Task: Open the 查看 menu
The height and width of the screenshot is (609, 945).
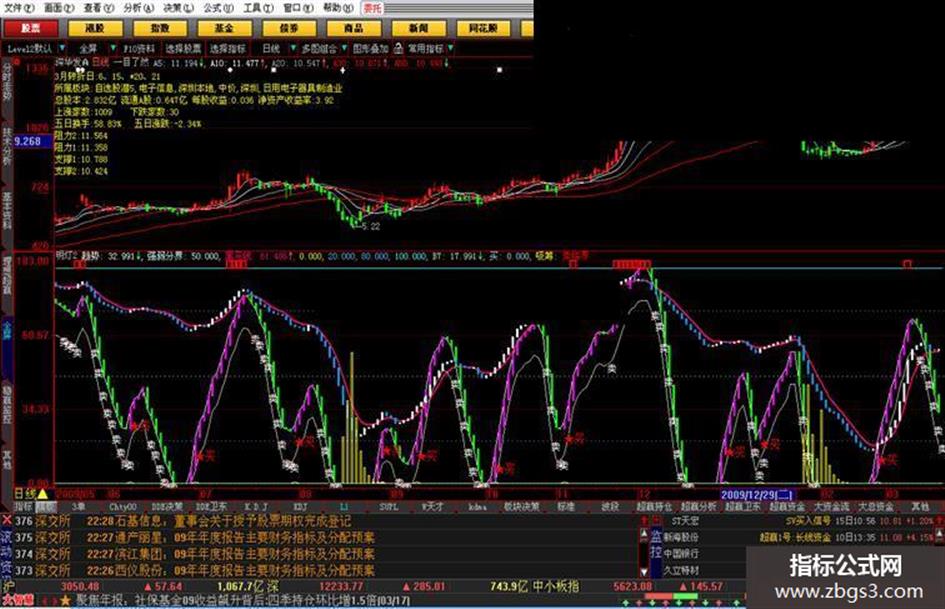Action: (99, 8)
